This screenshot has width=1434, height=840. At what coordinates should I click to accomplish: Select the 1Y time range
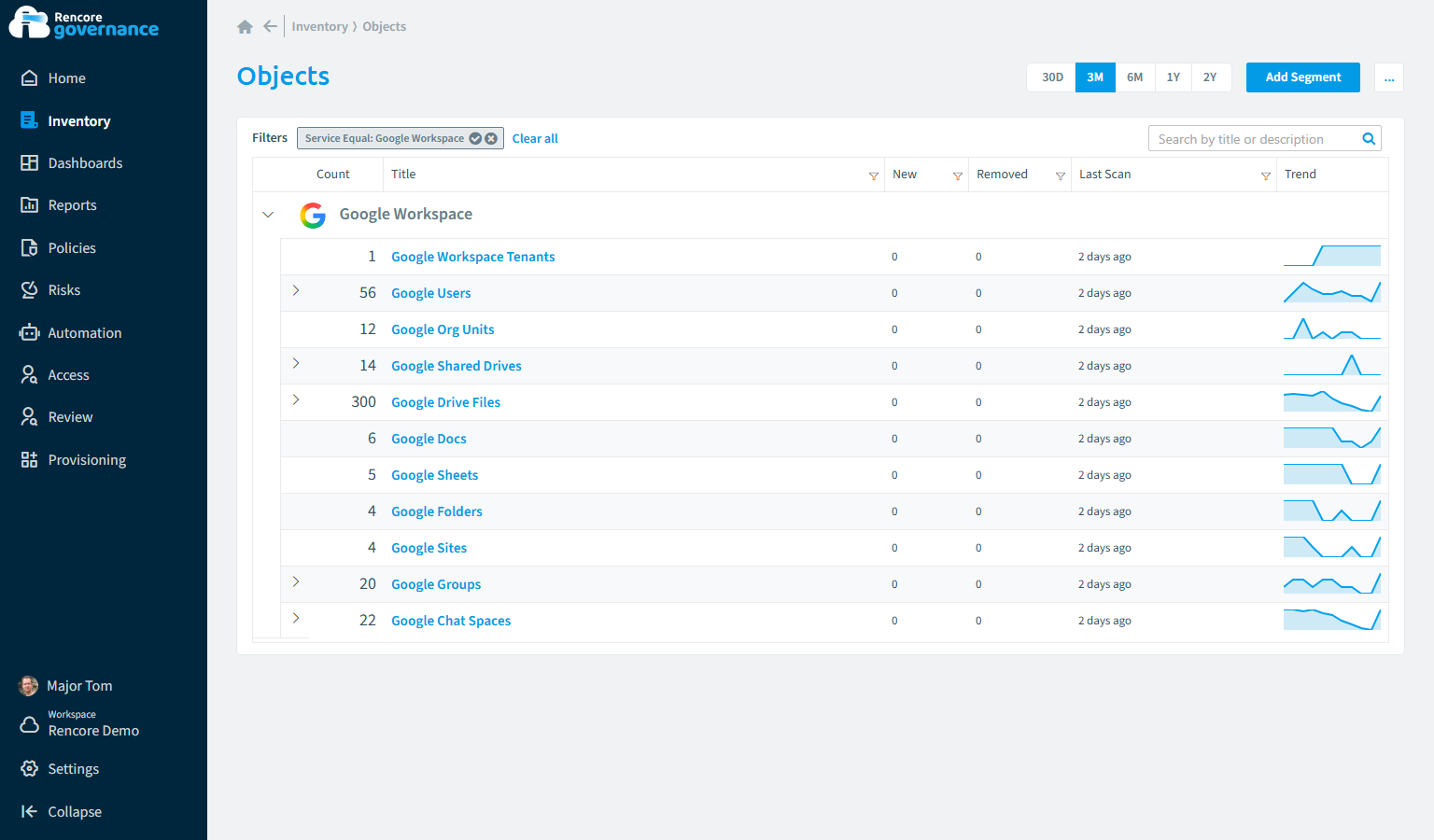1174,77
